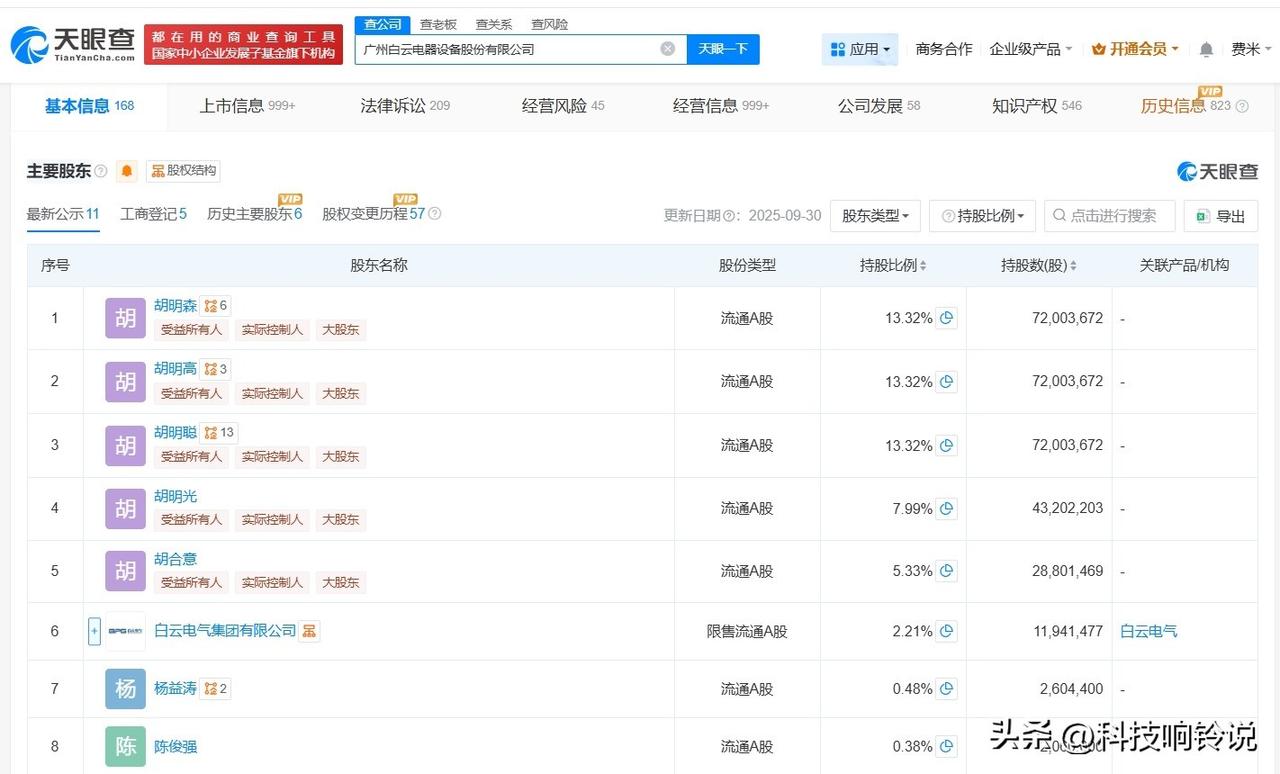Open the 上市信息 tab

pyautogui.click(x=247, y=106)
